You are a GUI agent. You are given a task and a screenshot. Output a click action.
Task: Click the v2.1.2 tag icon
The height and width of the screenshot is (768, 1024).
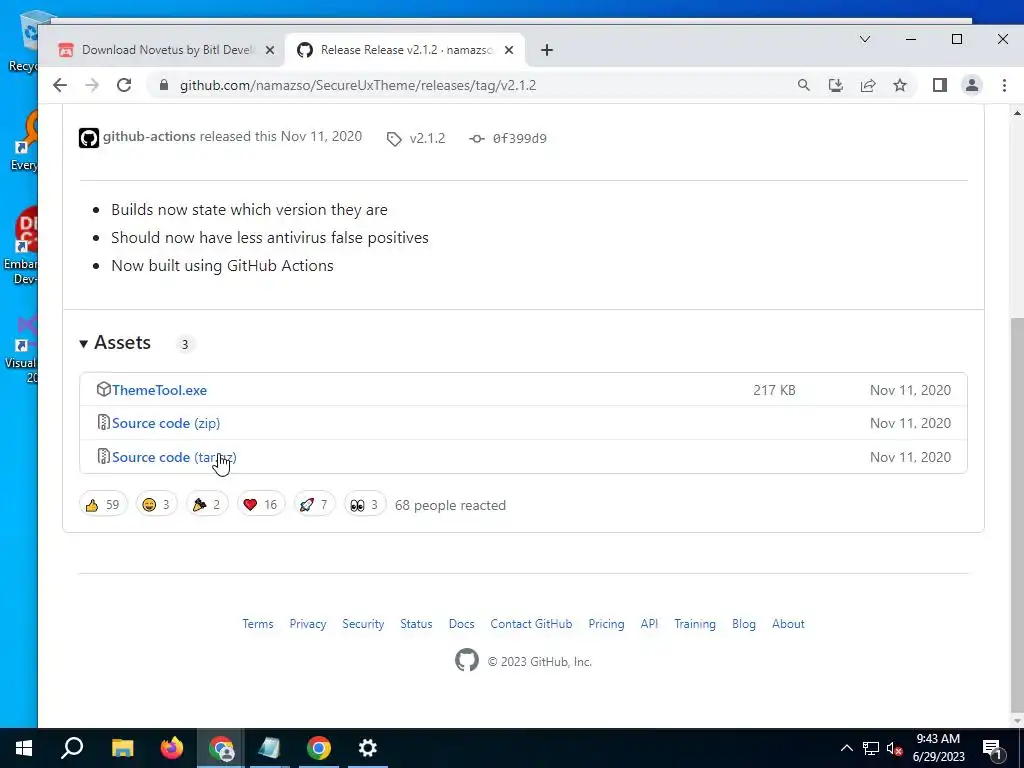[x=394, y=138]
